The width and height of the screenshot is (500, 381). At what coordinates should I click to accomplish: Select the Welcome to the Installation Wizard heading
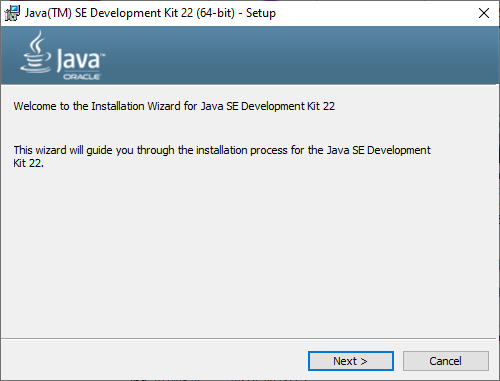174,106
